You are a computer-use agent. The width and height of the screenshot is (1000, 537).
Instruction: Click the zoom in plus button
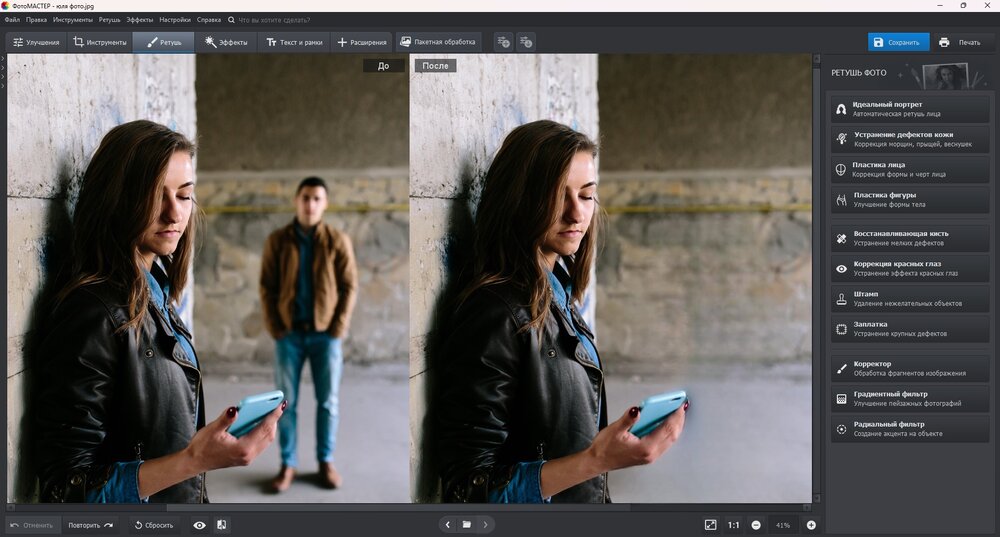tap(811, 525)
